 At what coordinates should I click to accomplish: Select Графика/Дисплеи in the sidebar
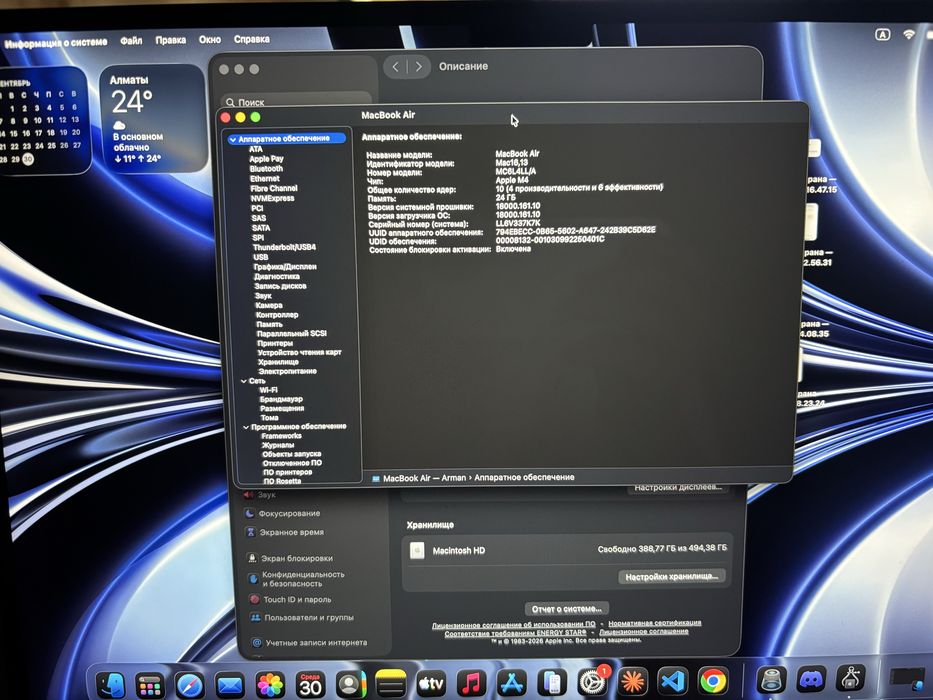[285, 267]
